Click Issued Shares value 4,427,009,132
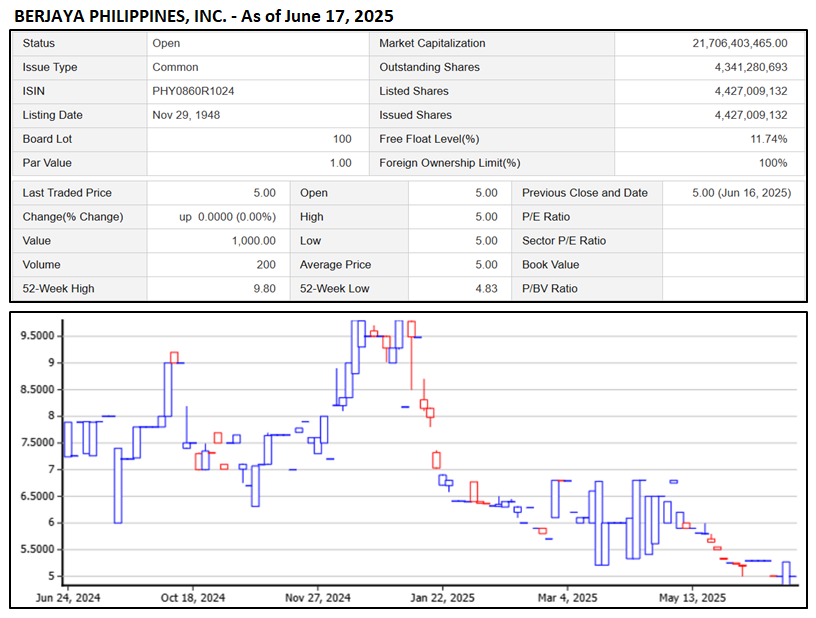The height and width of the screenshot is (618, 816). pyautogui.click(x=750, y=115)
